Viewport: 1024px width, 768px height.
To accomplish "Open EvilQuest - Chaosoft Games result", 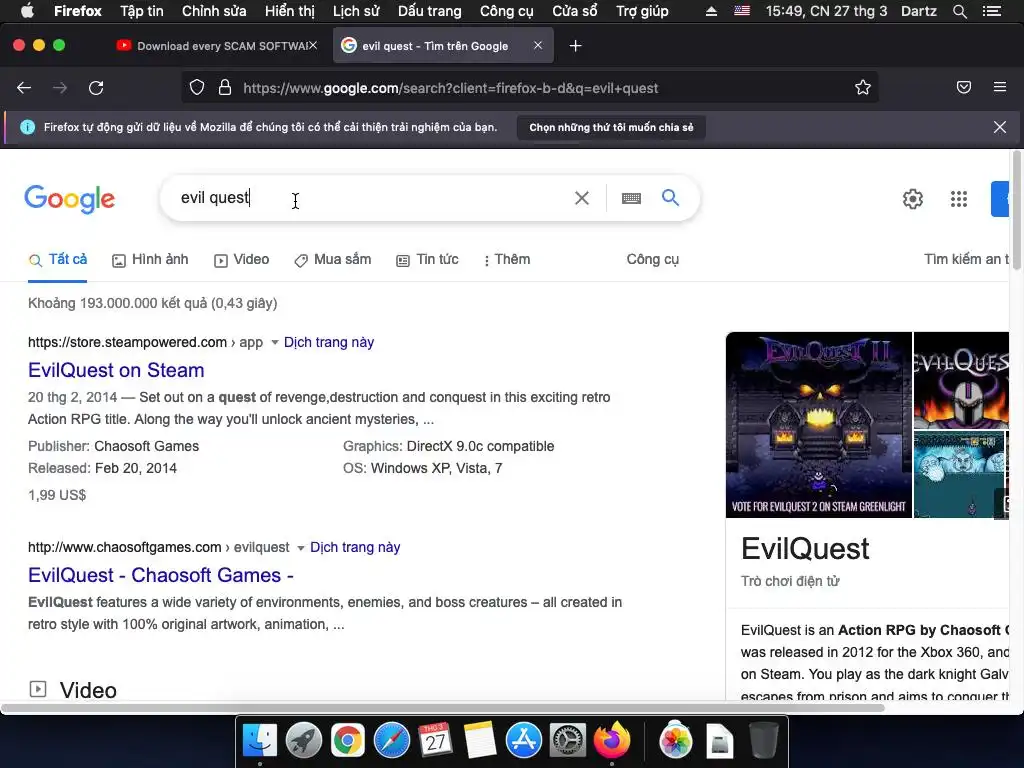I will coord(161,575).
